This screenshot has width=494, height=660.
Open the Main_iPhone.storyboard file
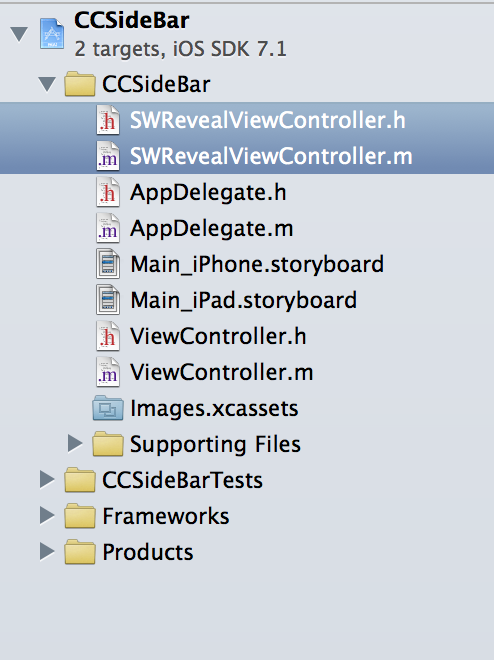257,264
